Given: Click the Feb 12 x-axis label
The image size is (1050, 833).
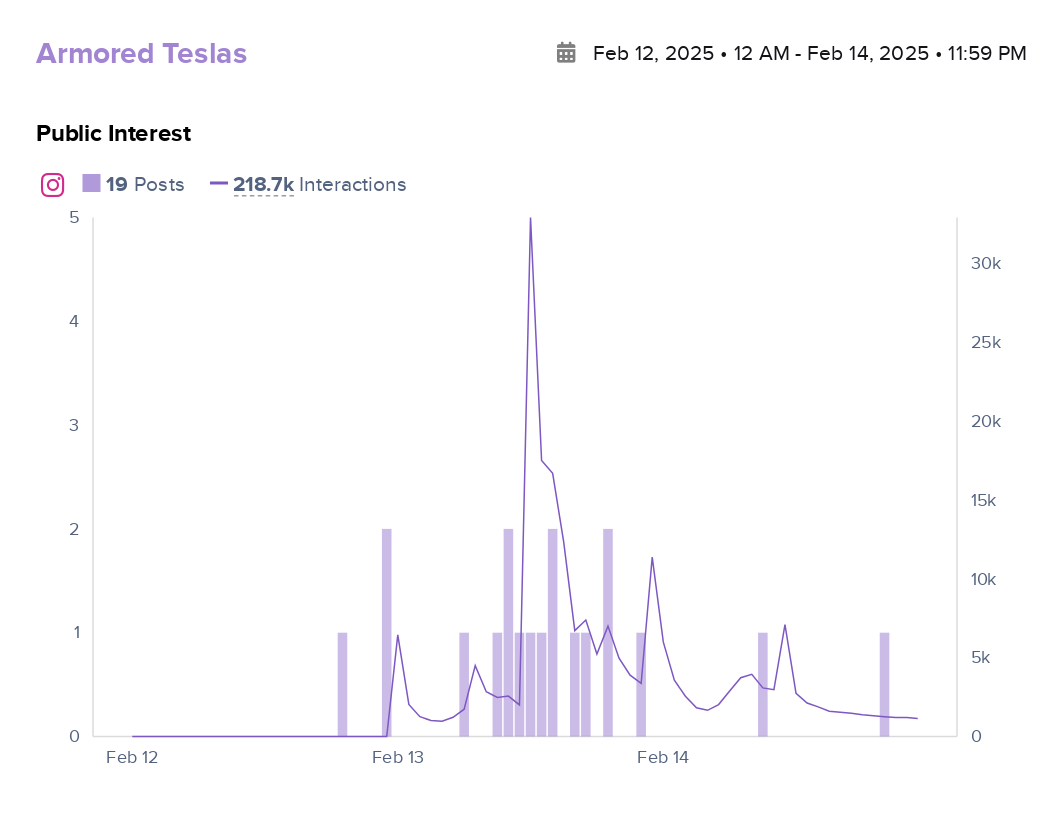Looking at the screenshot, I should pyautogui.click(x=132, y=758).
